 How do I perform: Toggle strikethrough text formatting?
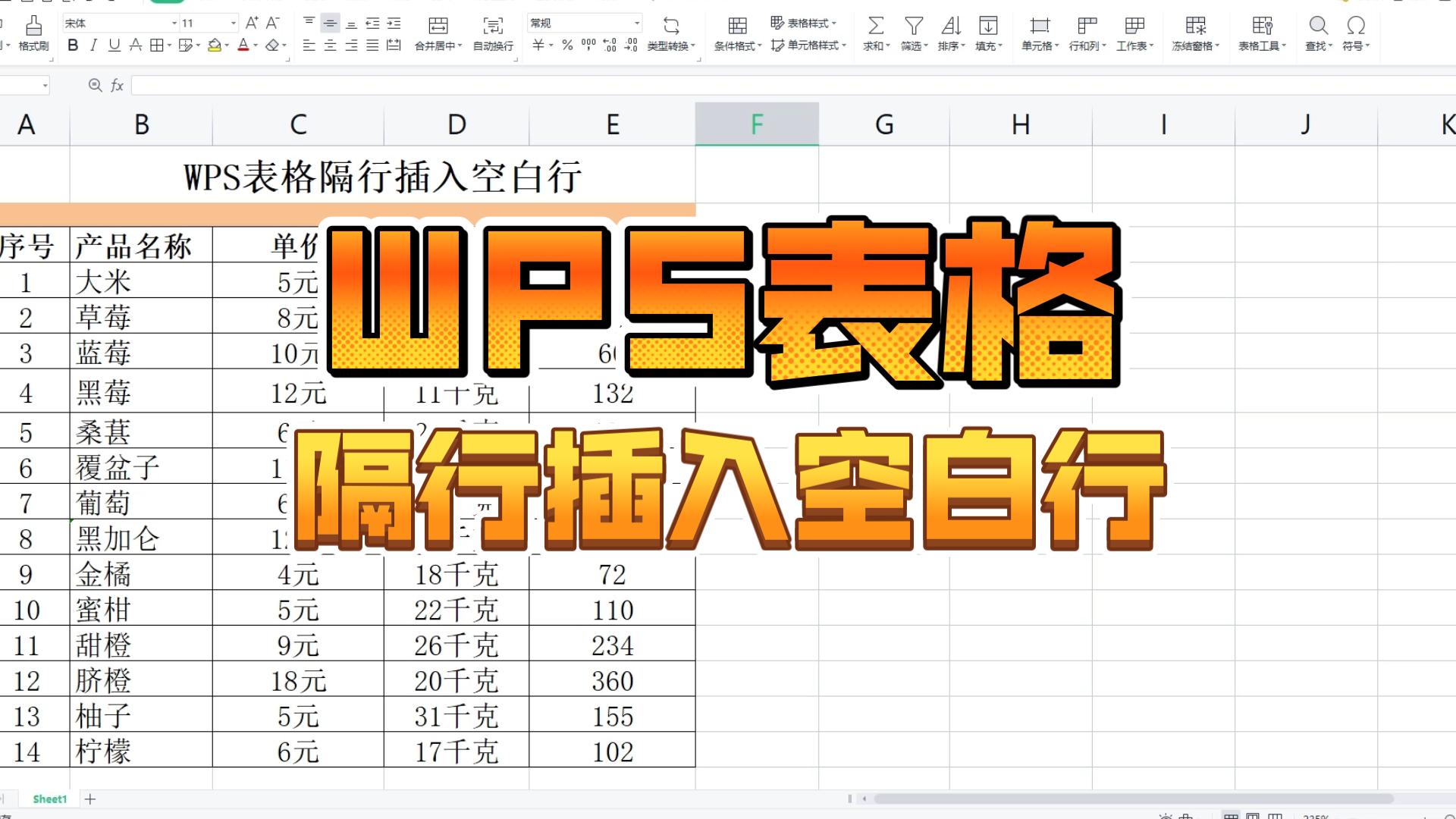(x=135, y=45)
